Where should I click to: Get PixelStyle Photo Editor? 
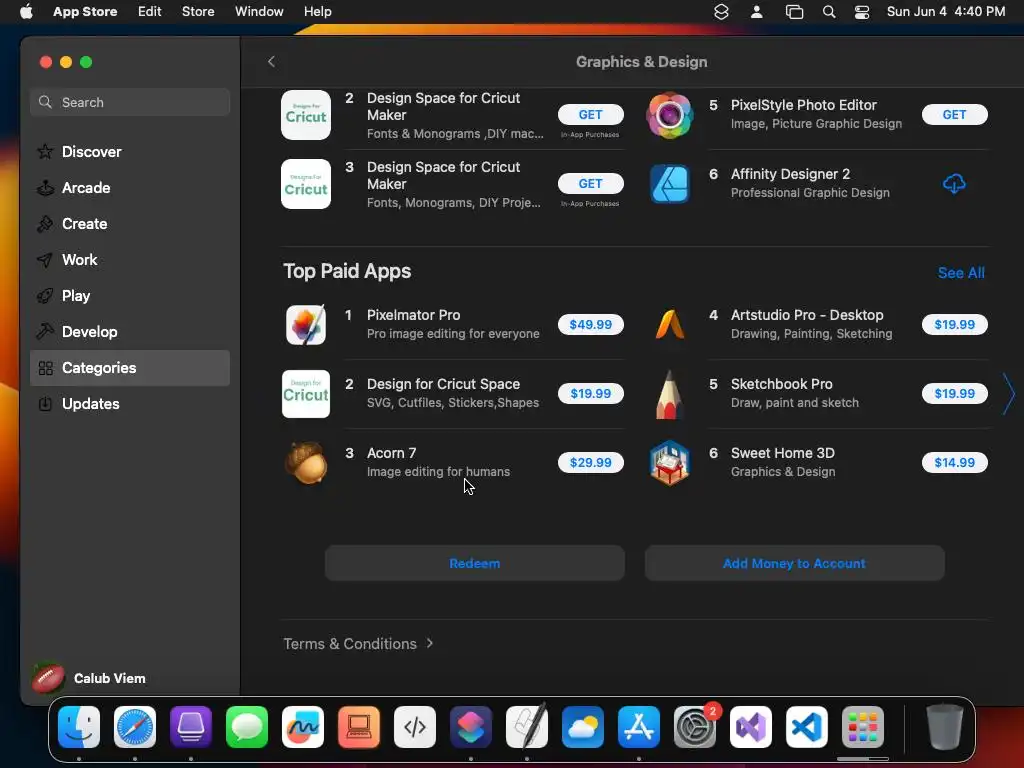(954, 115)
